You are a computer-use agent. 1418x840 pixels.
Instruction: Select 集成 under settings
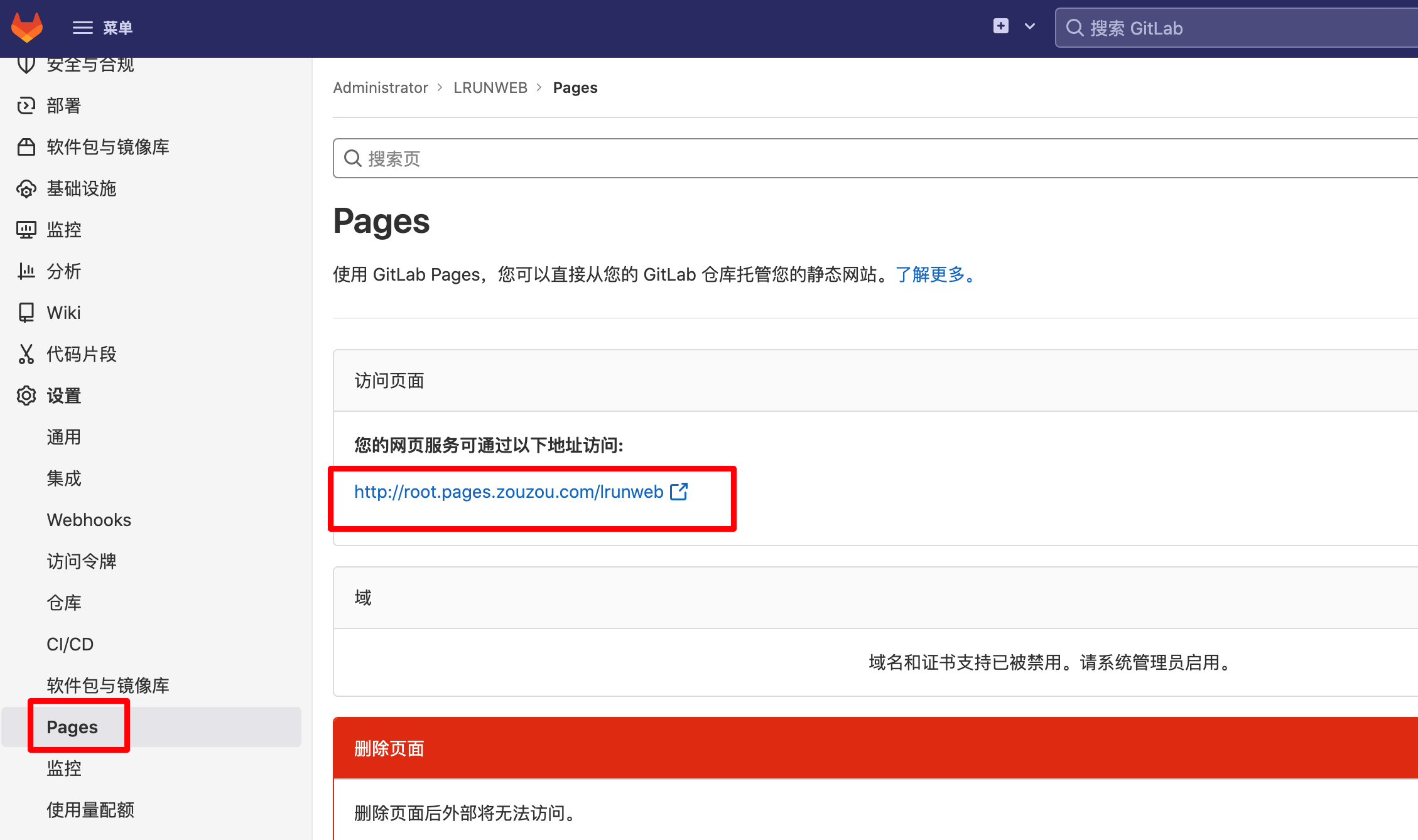tap(64, 478)
